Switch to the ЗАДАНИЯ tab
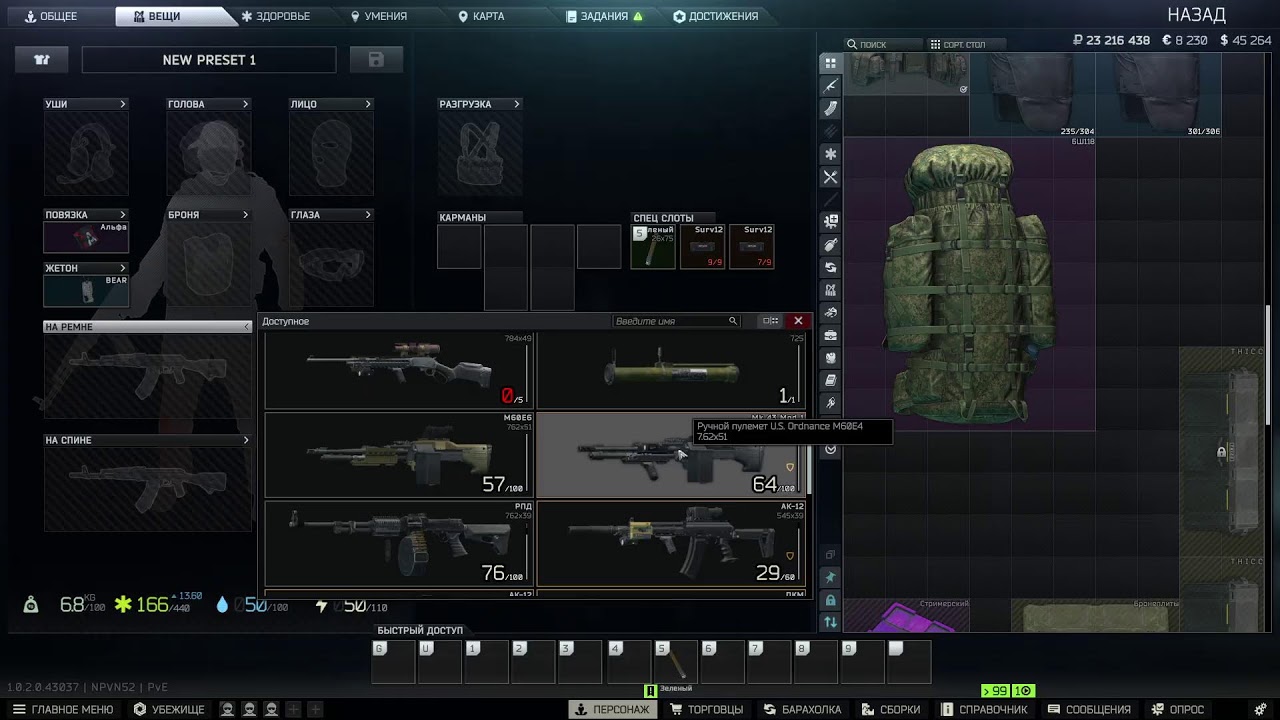 [x=604, y=16]
